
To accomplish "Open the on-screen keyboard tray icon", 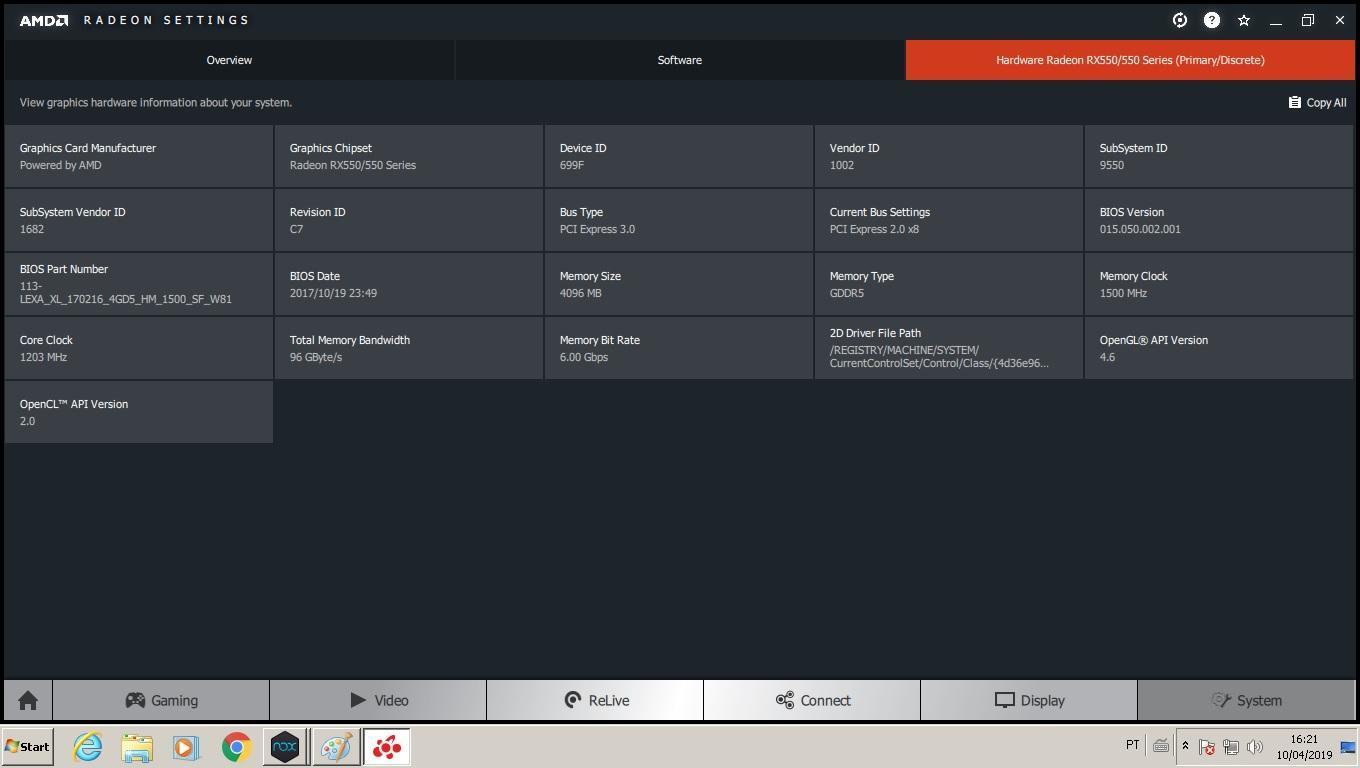I will point(1161,746).
